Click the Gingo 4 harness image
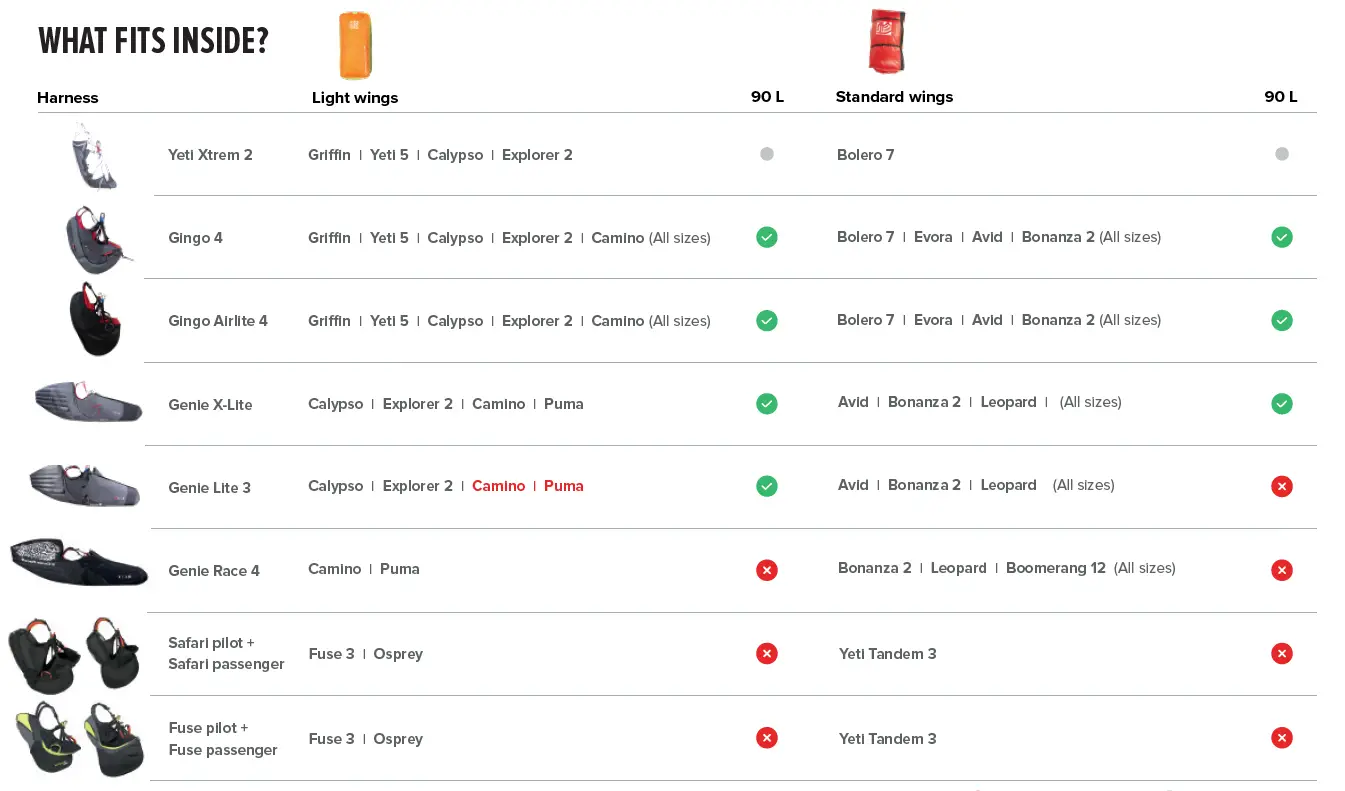The height and width of the screenshot is (791, 1345). click(x=96, y=238)
